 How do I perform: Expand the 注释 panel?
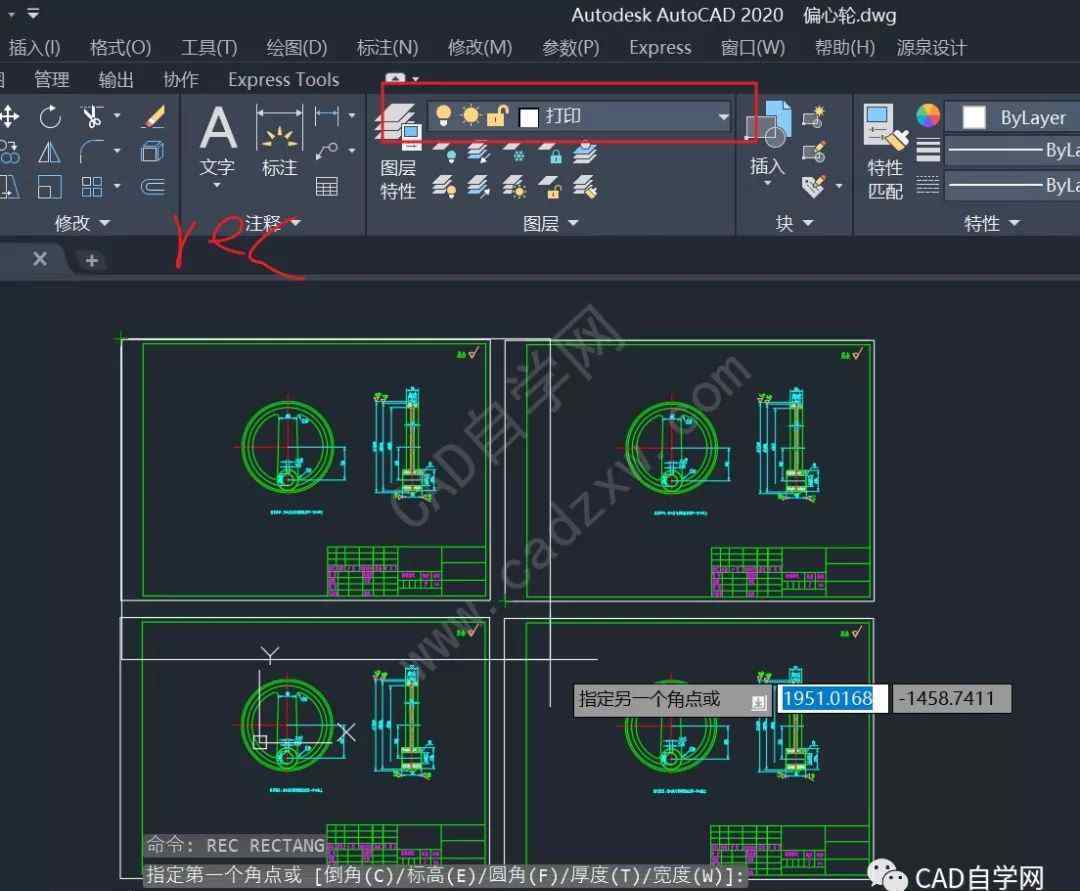tap(273, 222)
